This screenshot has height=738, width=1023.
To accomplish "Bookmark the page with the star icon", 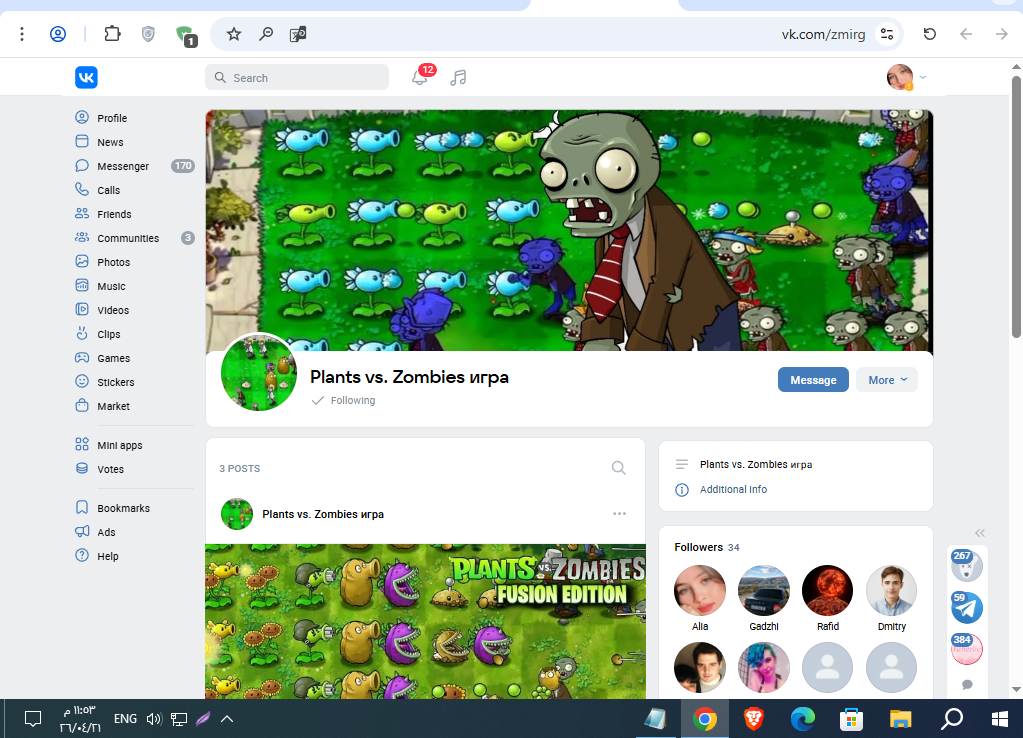I will [234, 34].
